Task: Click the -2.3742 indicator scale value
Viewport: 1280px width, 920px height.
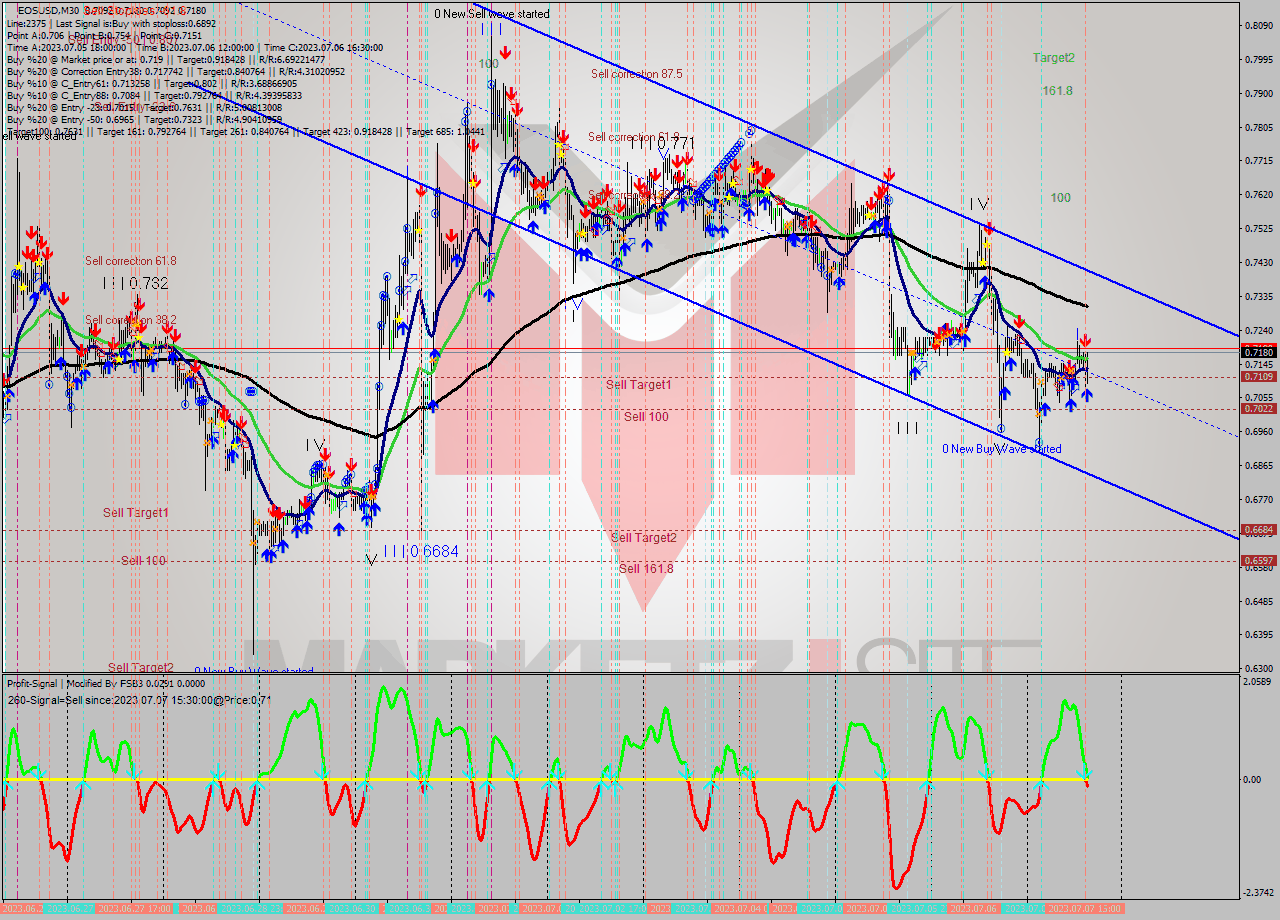Action: (x=1257, y=893)
